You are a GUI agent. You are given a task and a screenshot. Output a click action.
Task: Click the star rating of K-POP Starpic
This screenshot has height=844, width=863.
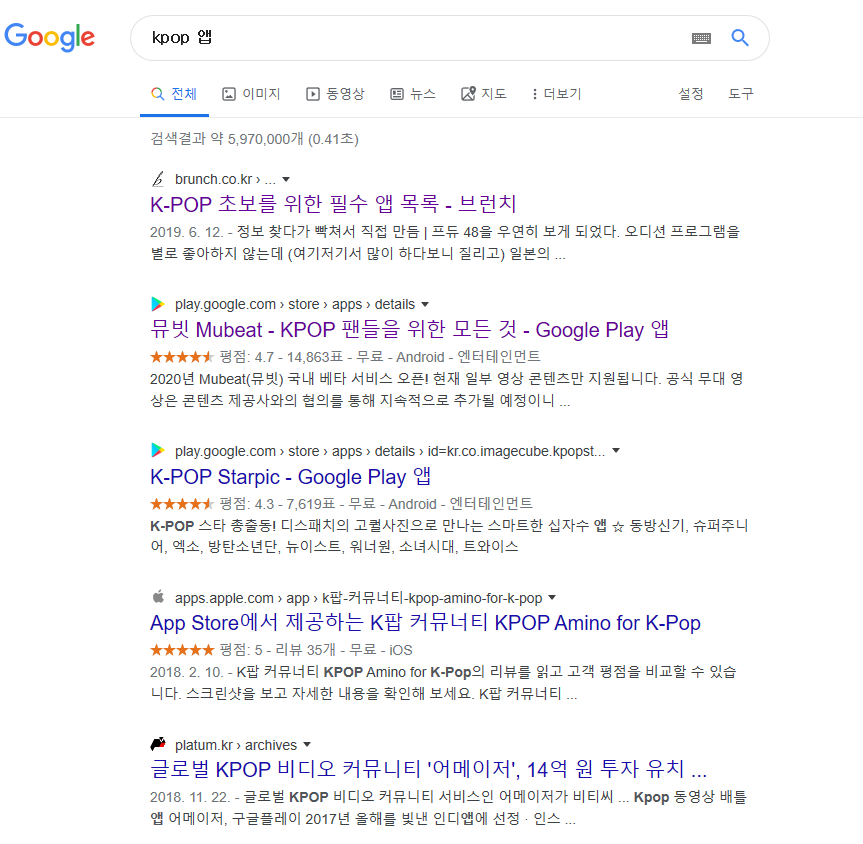[x=182, y=504]
